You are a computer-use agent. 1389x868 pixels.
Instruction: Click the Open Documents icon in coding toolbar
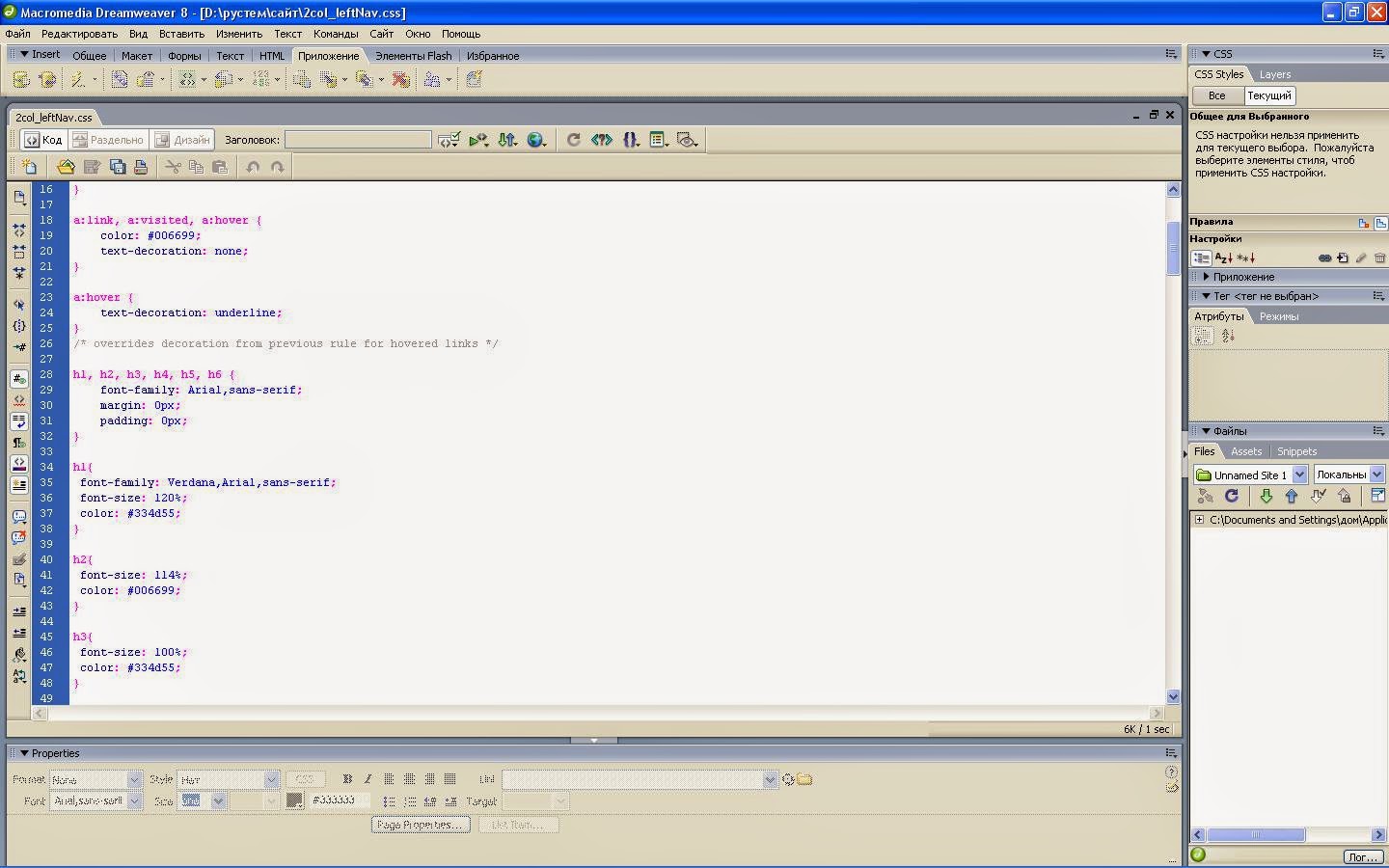click(19, 198)
